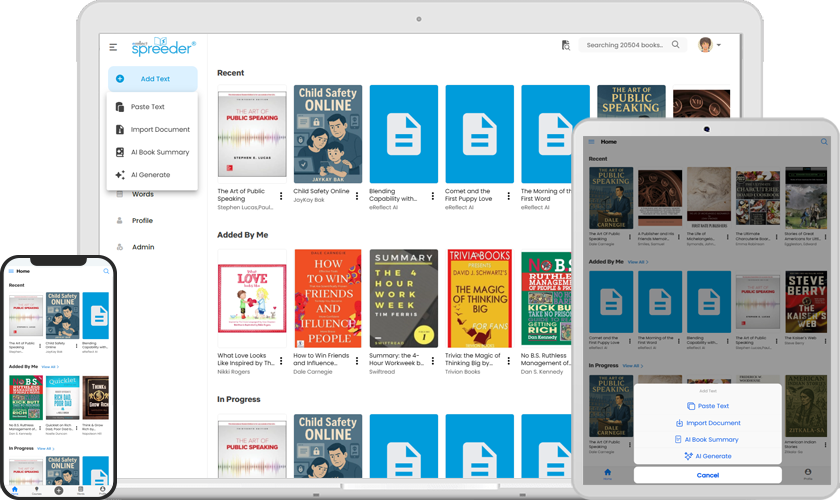Tap the Home tab icon on the tablet
Image resolution: width=840 pixels, height=500 pixels.
(x=608, y=473)
